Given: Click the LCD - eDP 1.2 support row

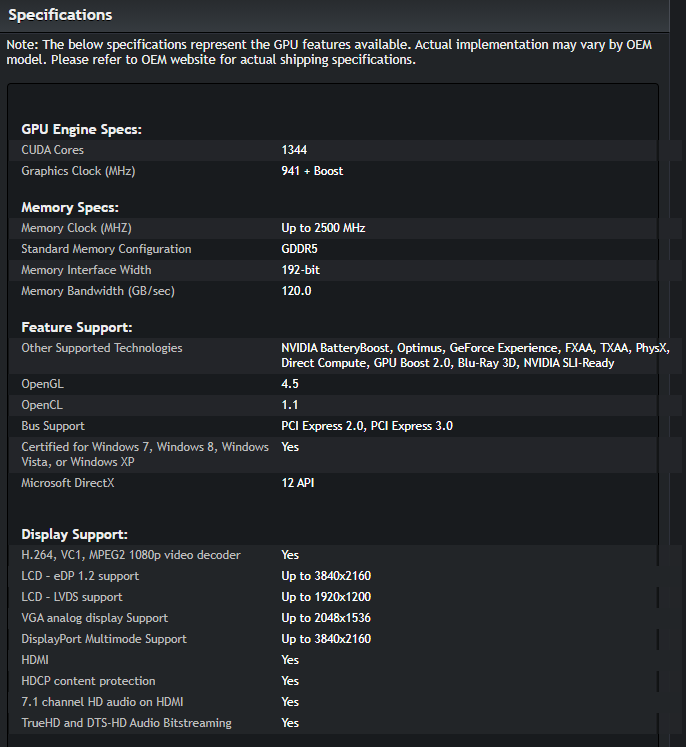Looking at the screenshot, I should click(333, 576).
